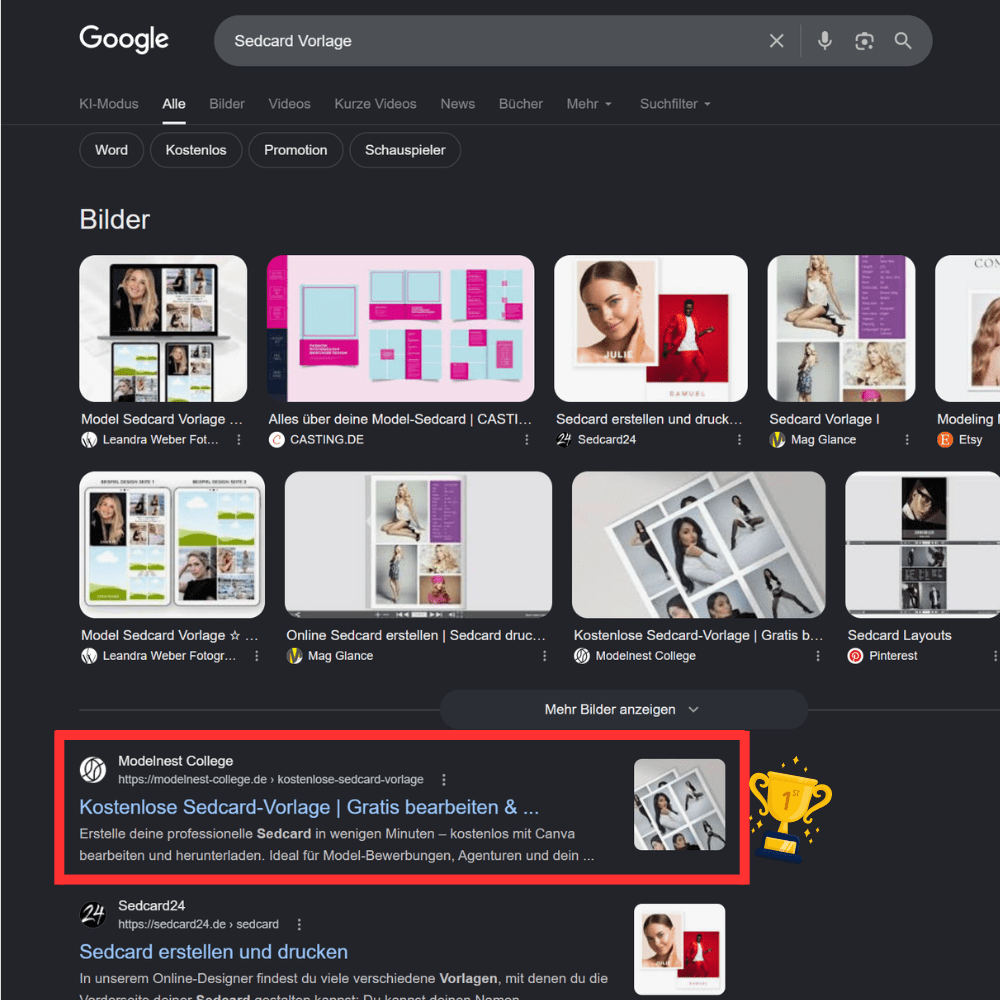This screenshot has height=1000, width=1000.
Task: Click Alles über deine Model-Sedcard caption
Action: pyautogui.click(x=399, y=419)
